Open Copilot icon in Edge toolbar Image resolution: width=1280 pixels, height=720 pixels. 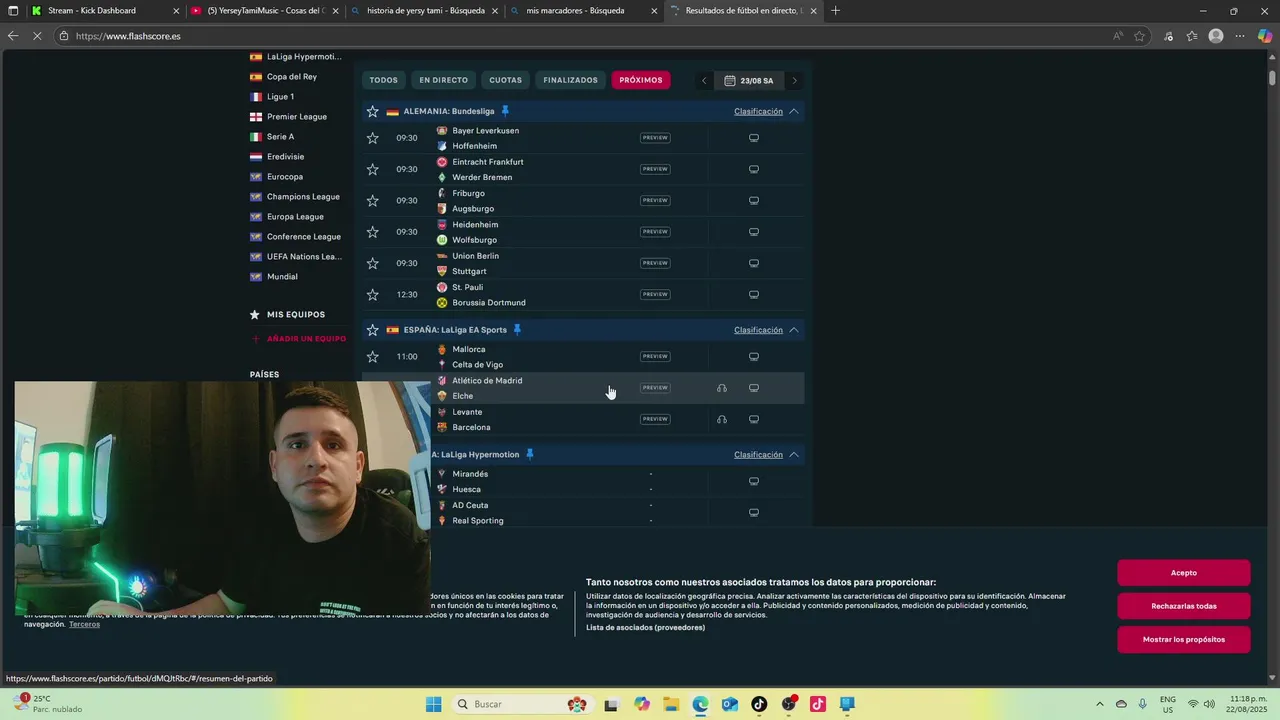point(1264,36)
